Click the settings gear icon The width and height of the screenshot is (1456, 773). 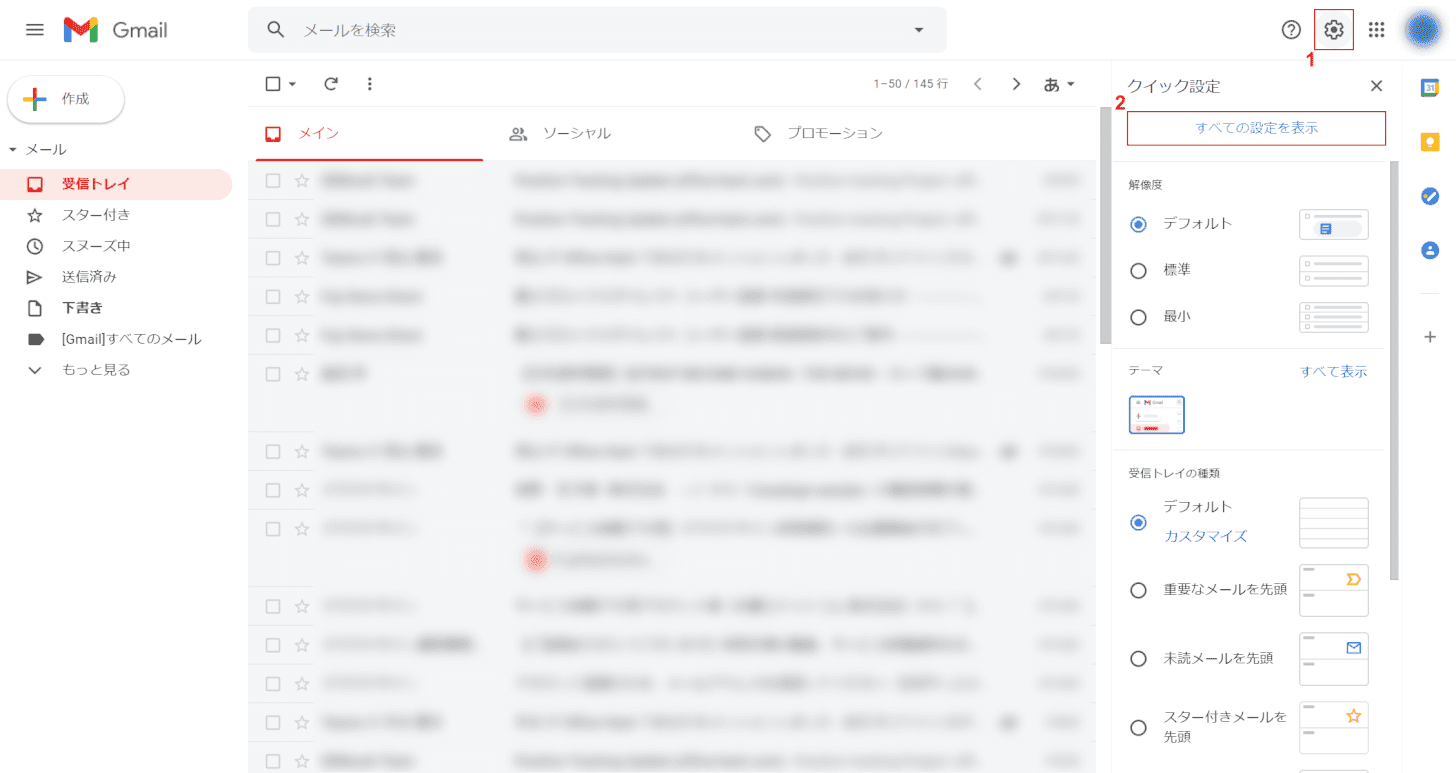point(1333,30)
